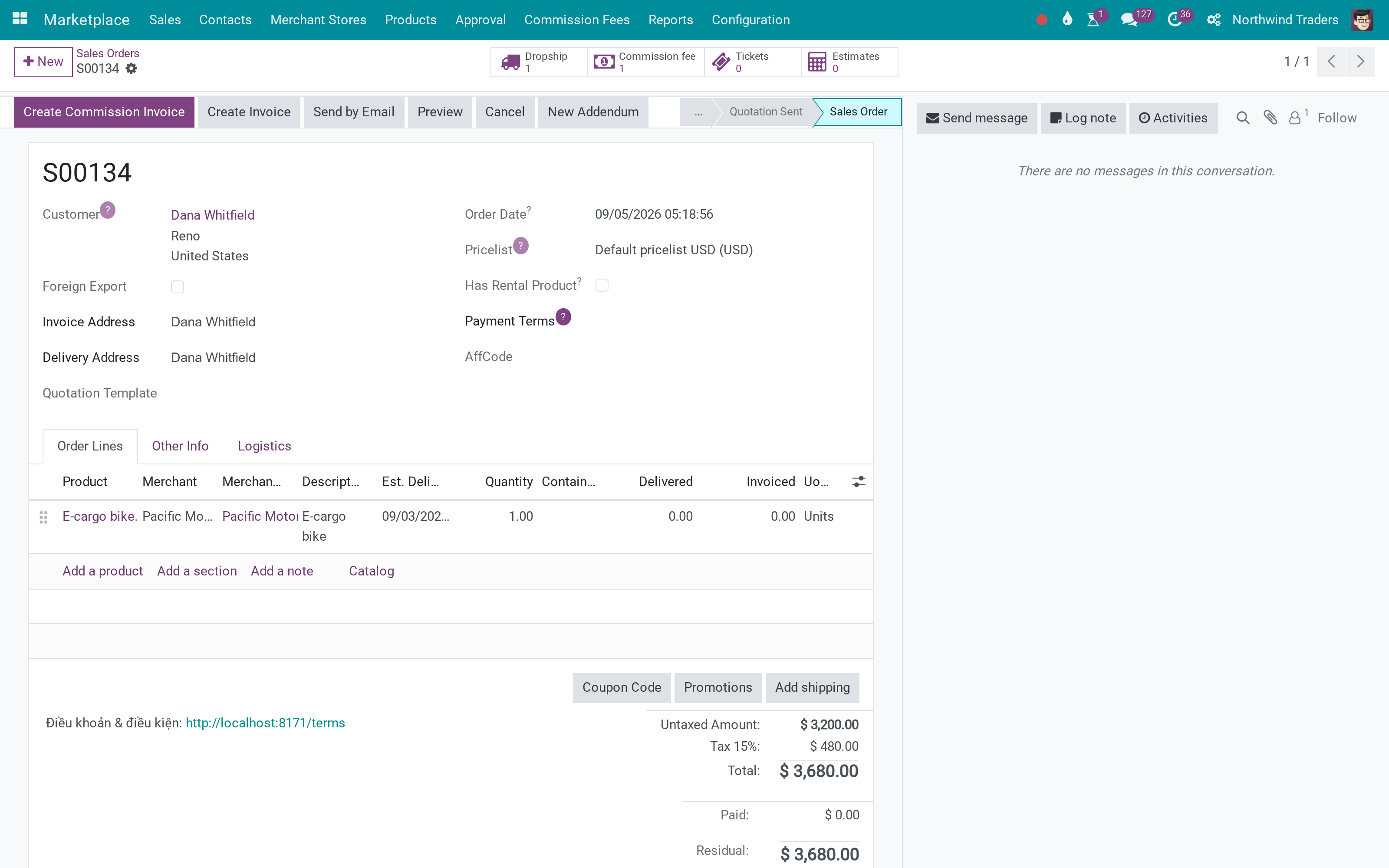Screen dimensions: 1389x868
Task: Click the Add a note link
Action: click(282, 571)
